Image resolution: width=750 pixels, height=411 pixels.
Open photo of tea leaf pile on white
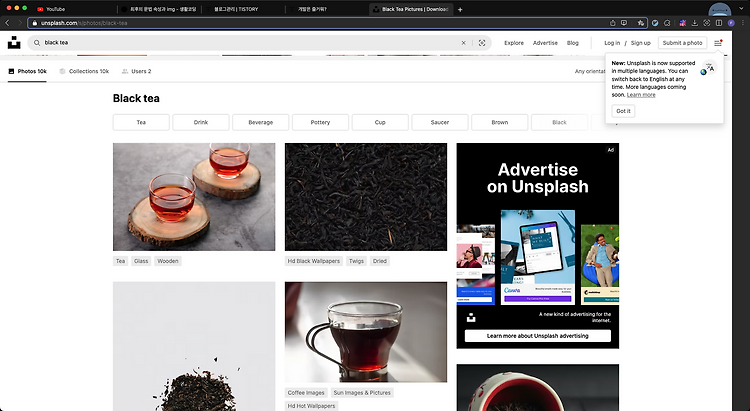point(194,346)
